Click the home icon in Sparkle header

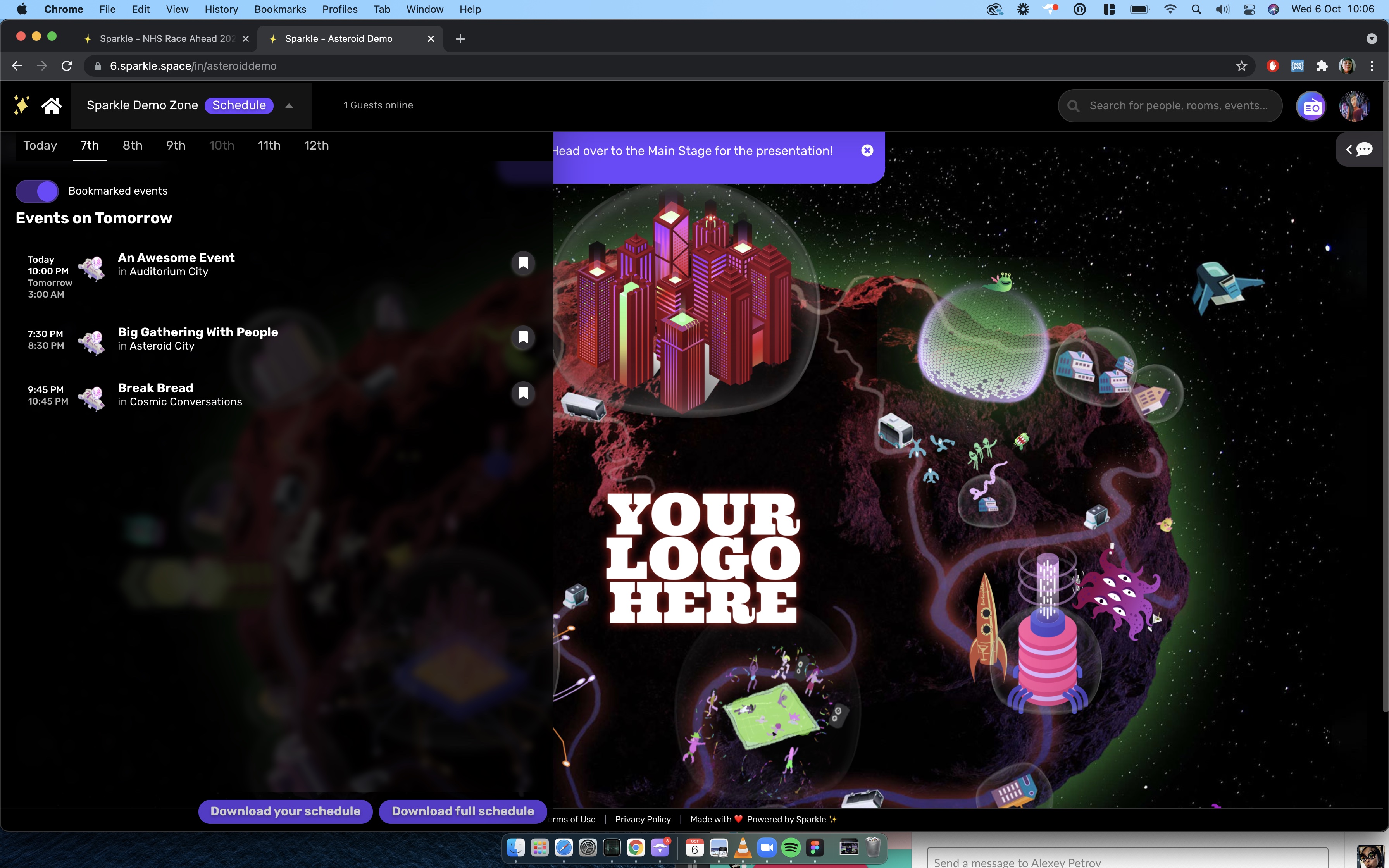[51, 106]
